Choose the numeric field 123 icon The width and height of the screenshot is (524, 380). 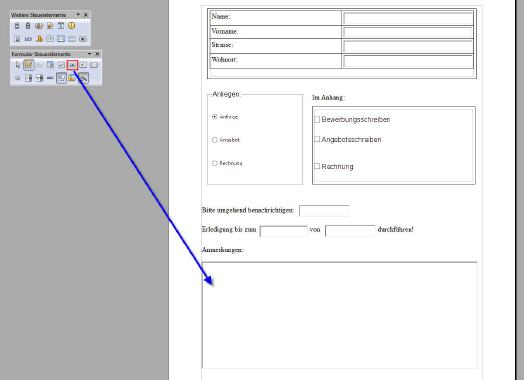click(x=28, y=39)
